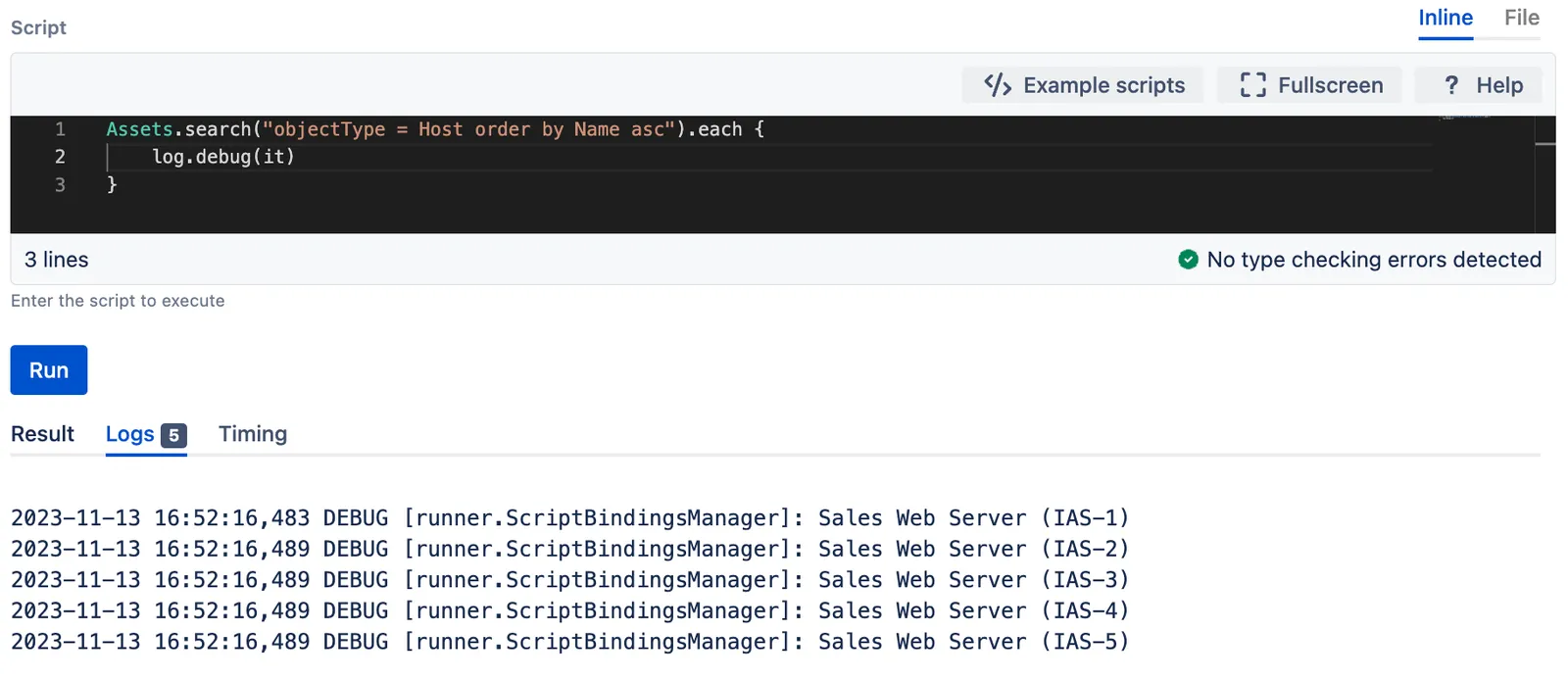
Task: Click line number 3 in the gutter
Action: (x=60, y=184)
